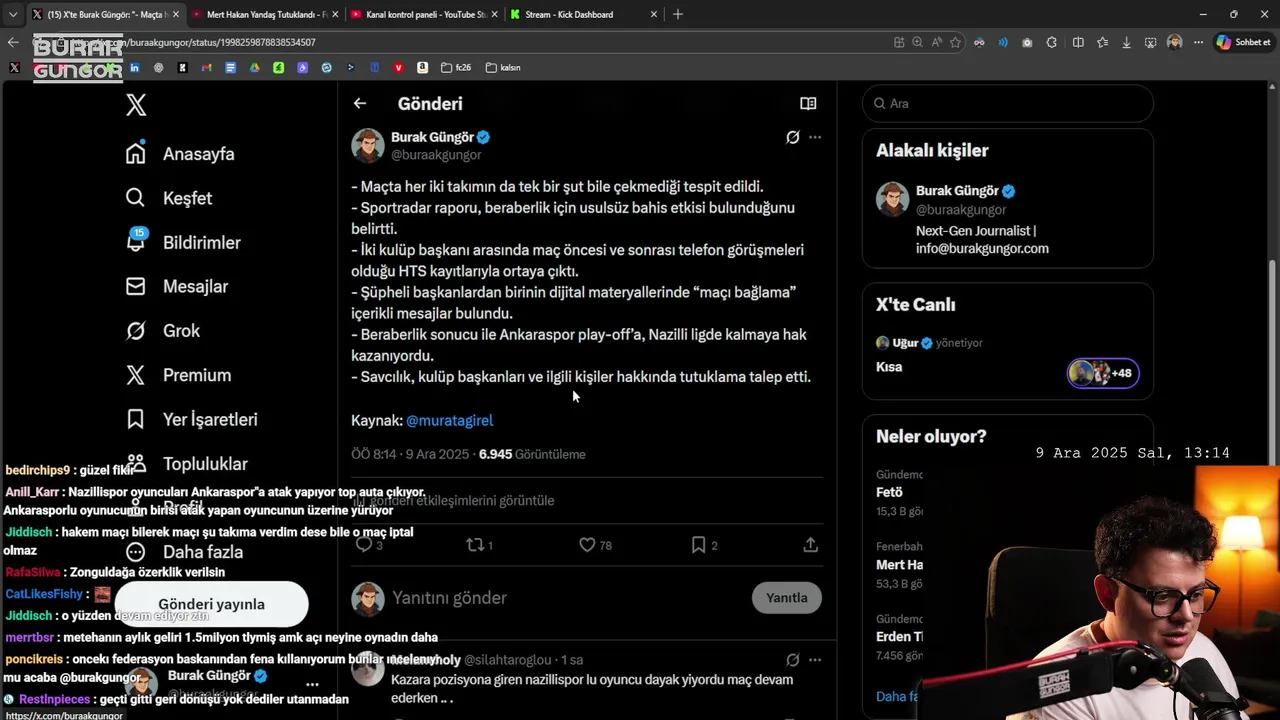Open reader view icon beside Gönderi
Image resolution: width=1280 pixels, height=720 pixels.
click(x=808, y=103)
